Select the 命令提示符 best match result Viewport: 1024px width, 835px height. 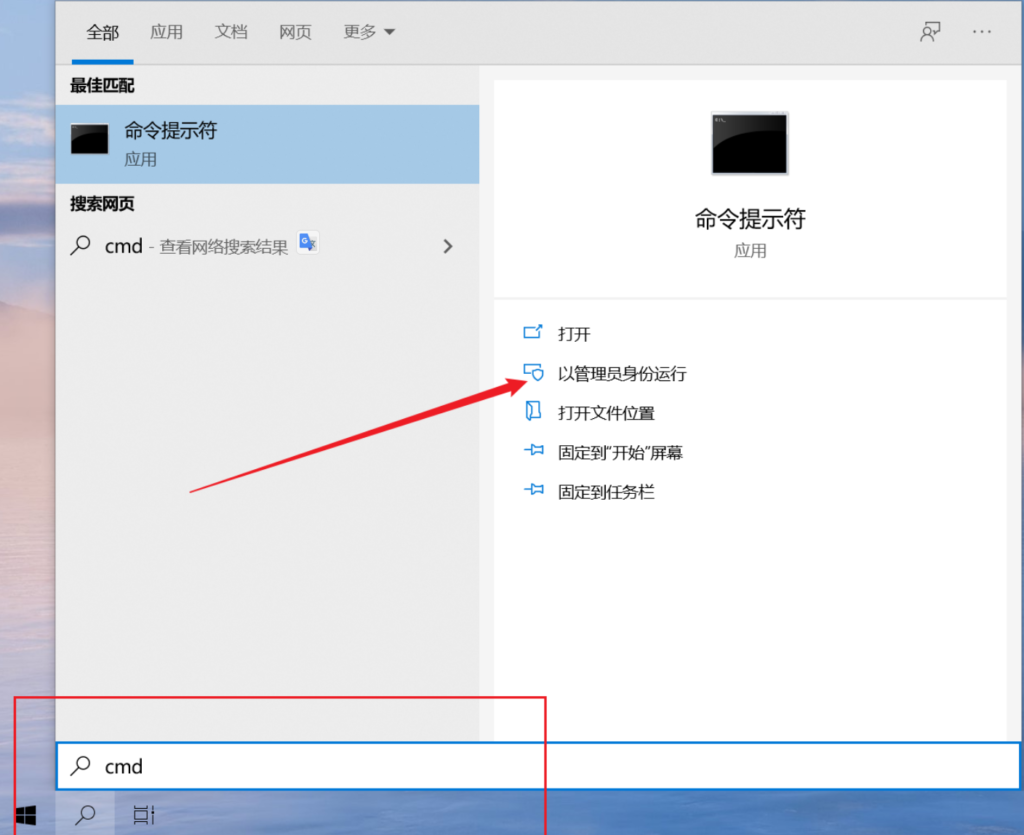[x=267, y=143]
